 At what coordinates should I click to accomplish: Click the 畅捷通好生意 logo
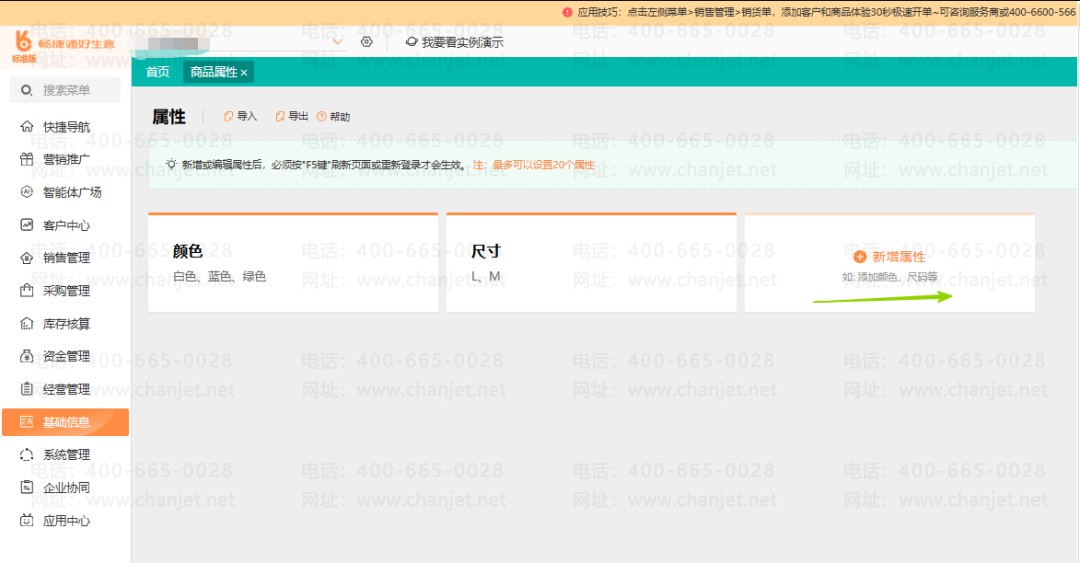63,45
